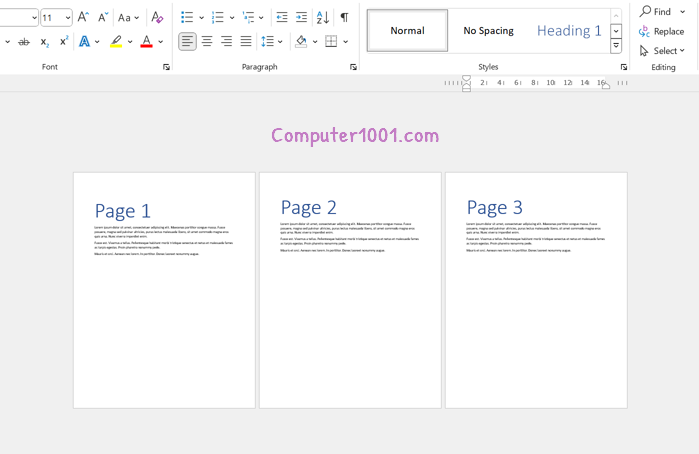This screenshot has width=699, height=454.
Task: Open font color dropdown arrow
Action: click(x=160, y=42)
